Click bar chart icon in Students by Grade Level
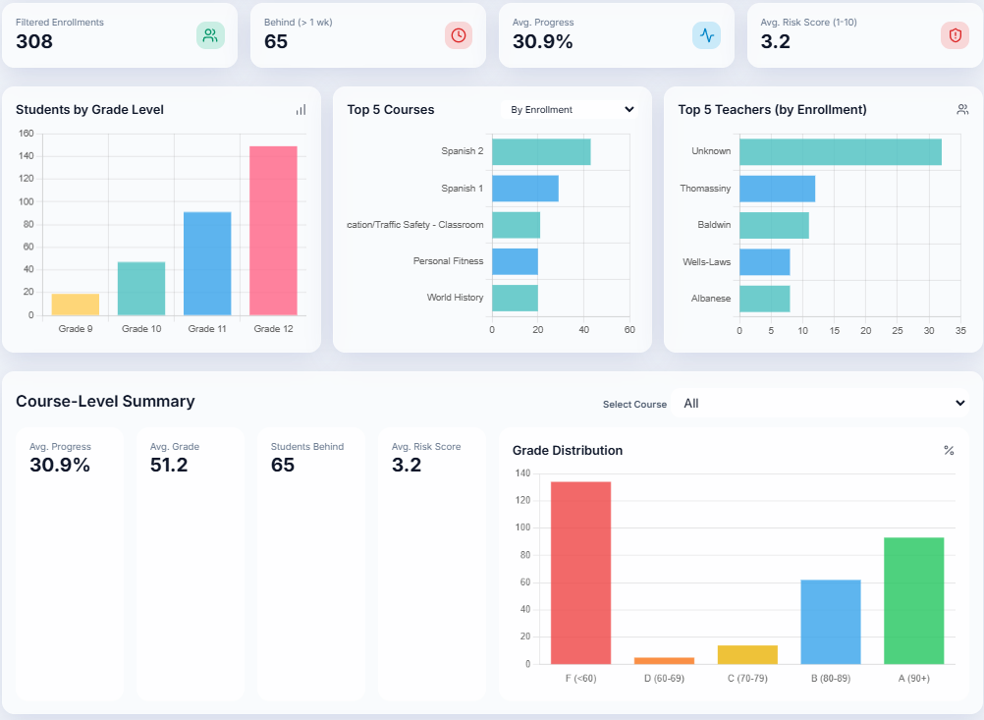984x720 pixels. pos(300,110)
